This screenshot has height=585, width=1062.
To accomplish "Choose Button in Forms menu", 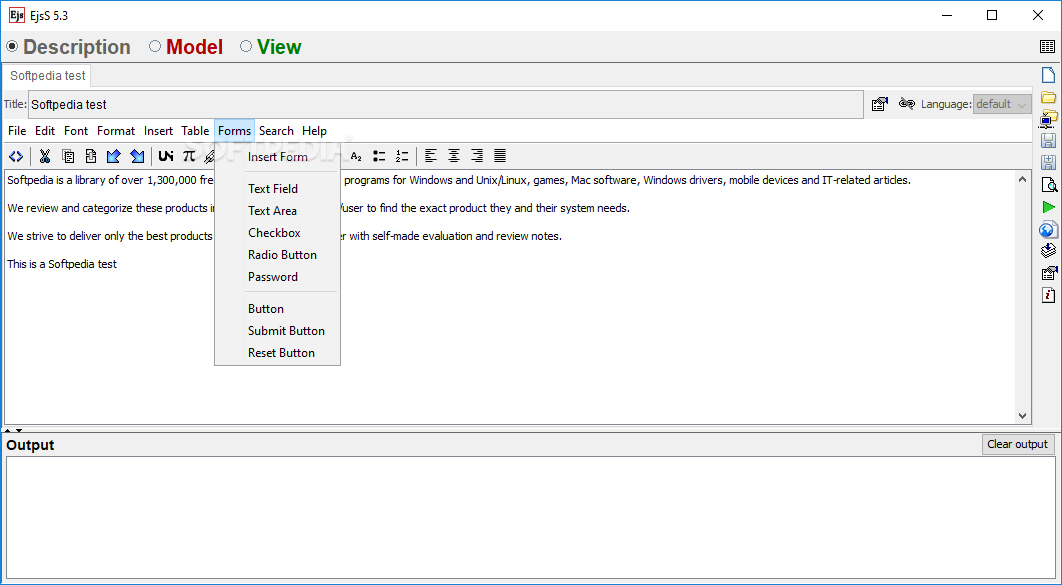I will pyautogui.click(x=277, y=309).
